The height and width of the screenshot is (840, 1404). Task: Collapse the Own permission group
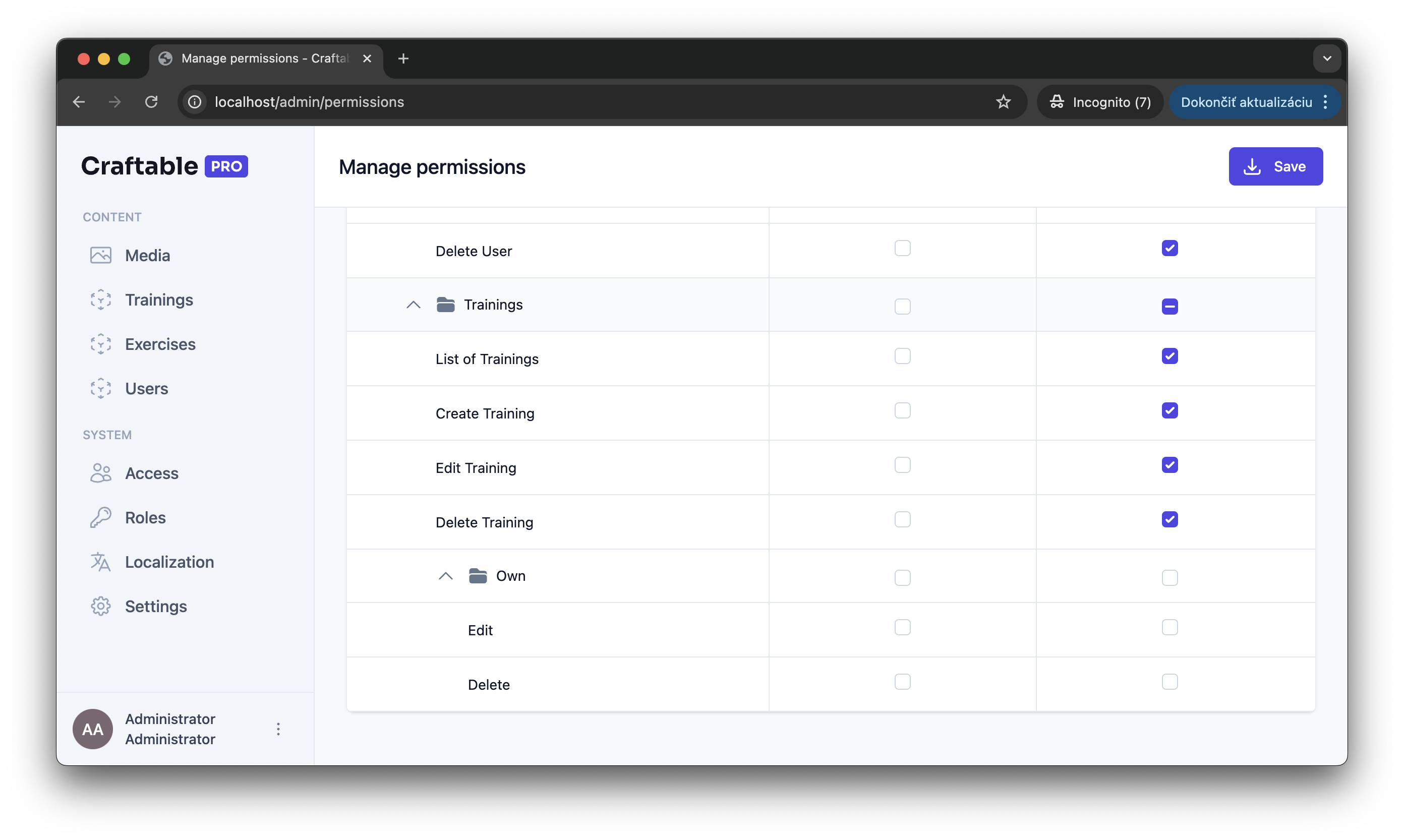pos(445,576)
